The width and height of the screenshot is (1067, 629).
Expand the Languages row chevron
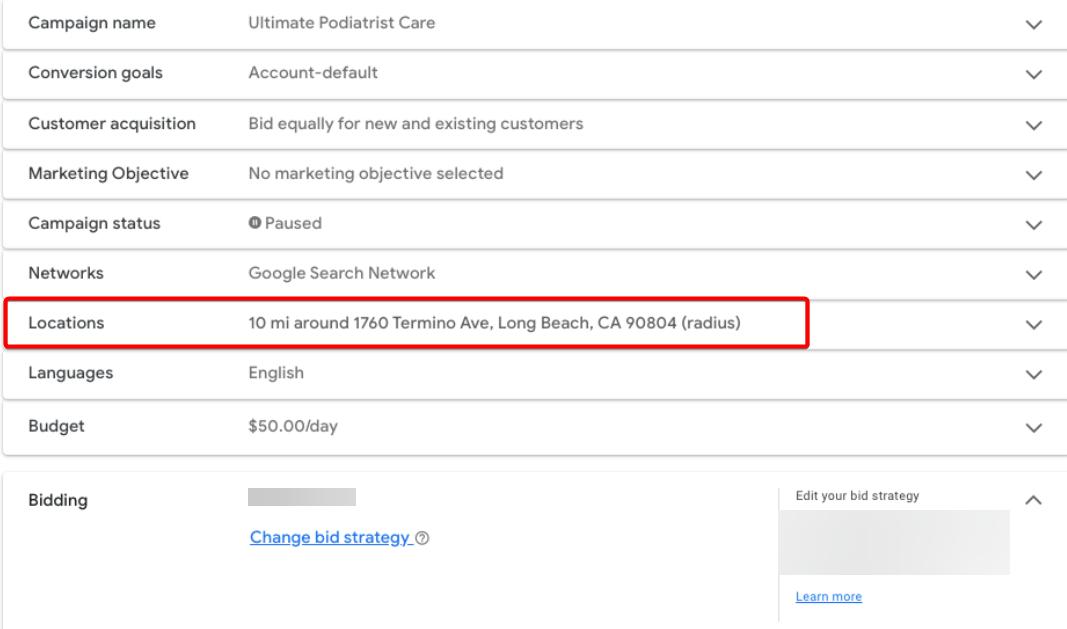point(1034,375)
